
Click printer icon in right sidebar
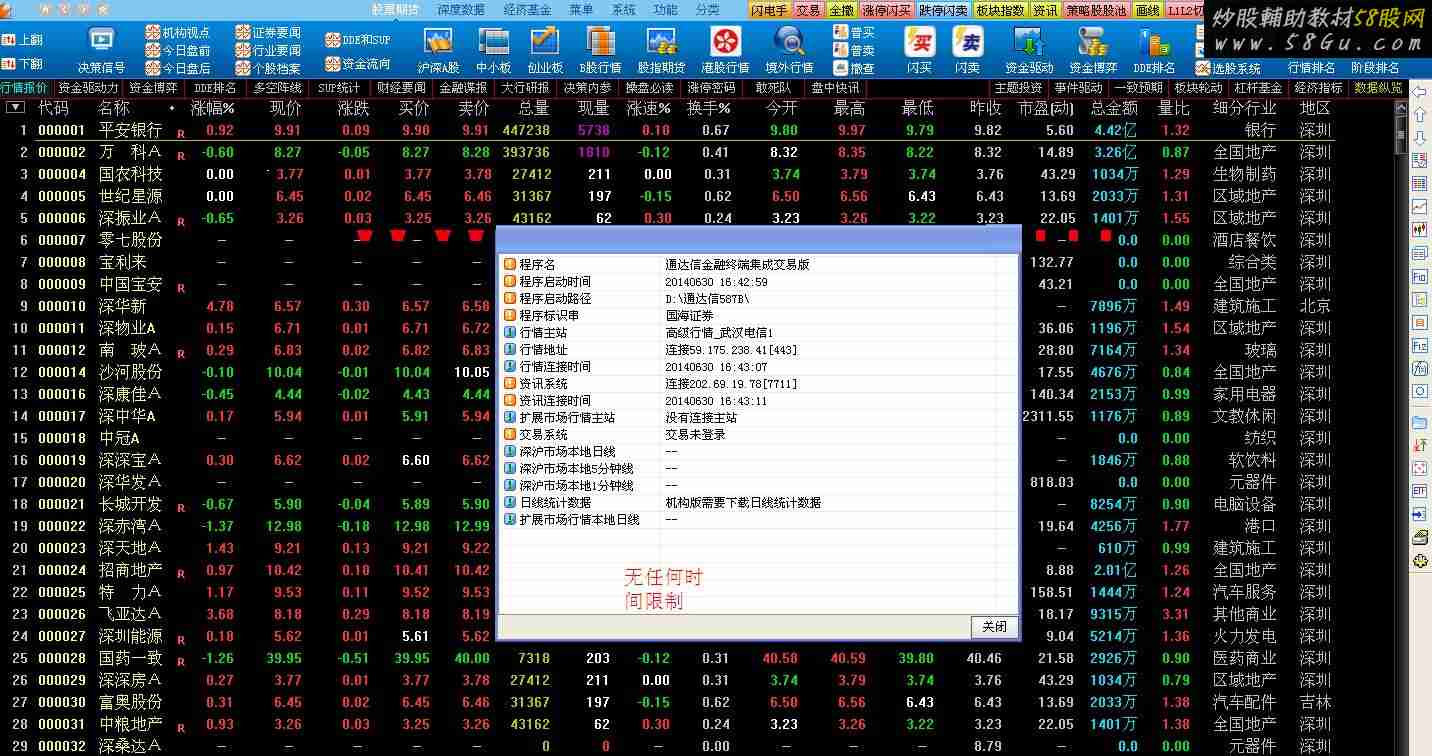coord(1419,537)
